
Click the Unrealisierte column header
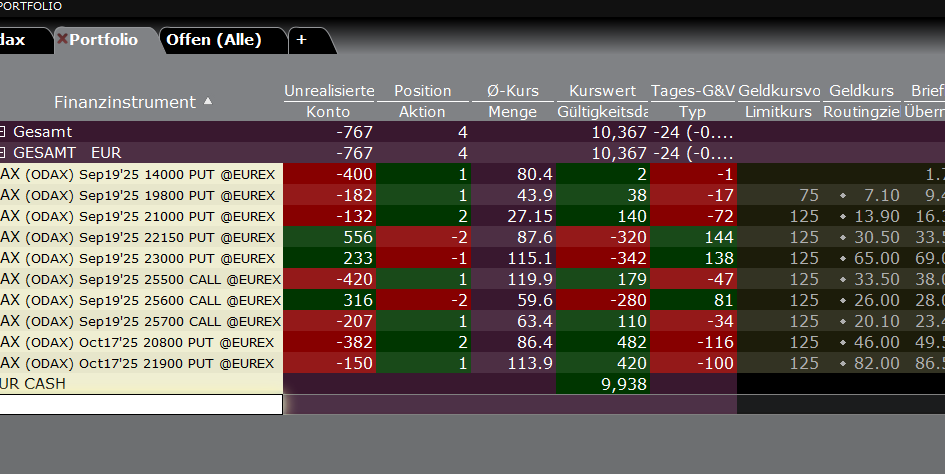click(328, 91)
